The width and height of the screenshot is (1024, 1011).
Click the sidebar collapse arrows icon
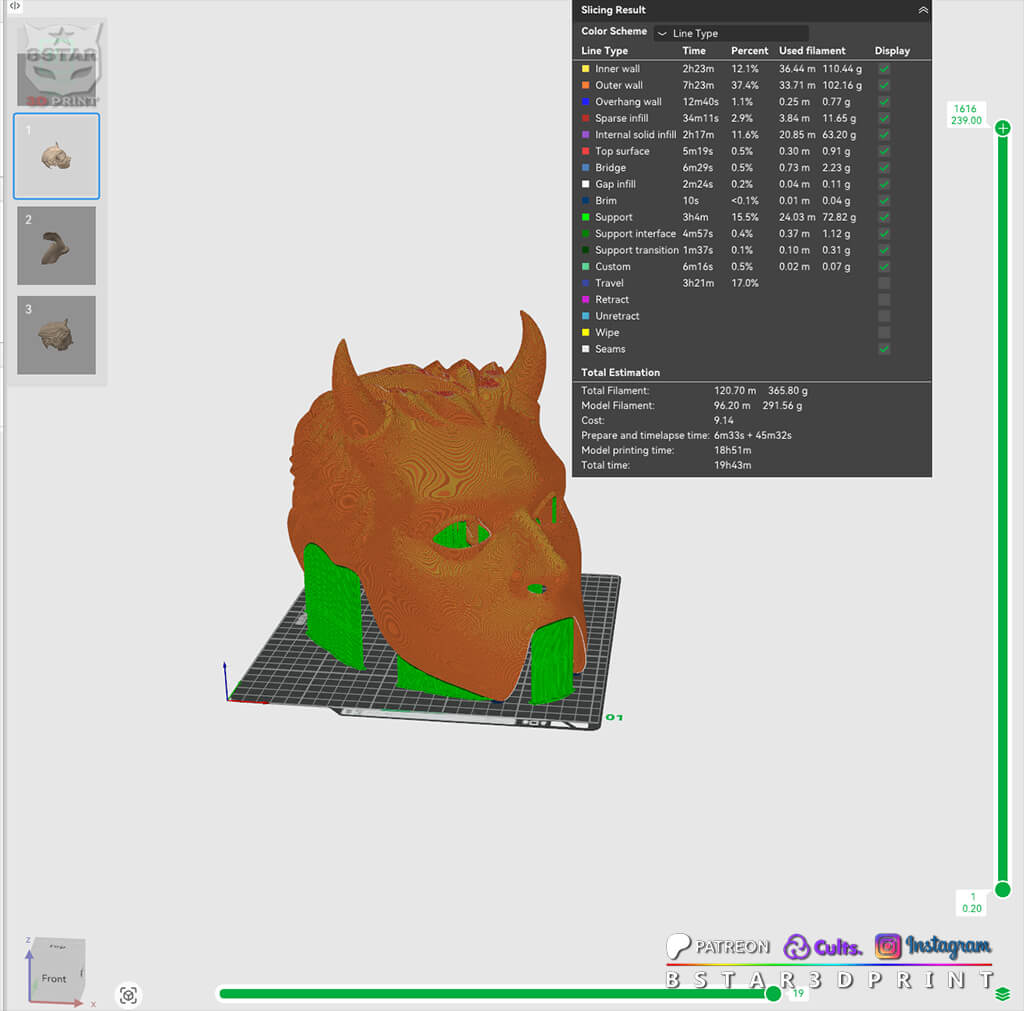pos(14,6)
